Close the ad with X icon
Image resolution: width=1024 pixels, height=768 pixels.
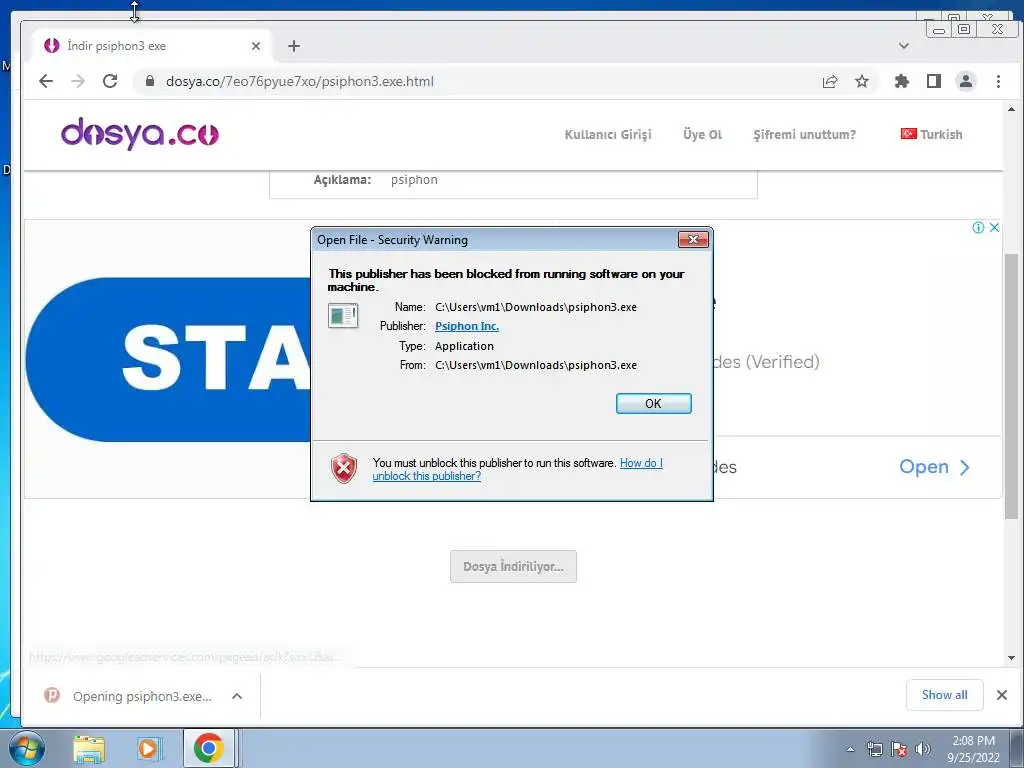994,227
